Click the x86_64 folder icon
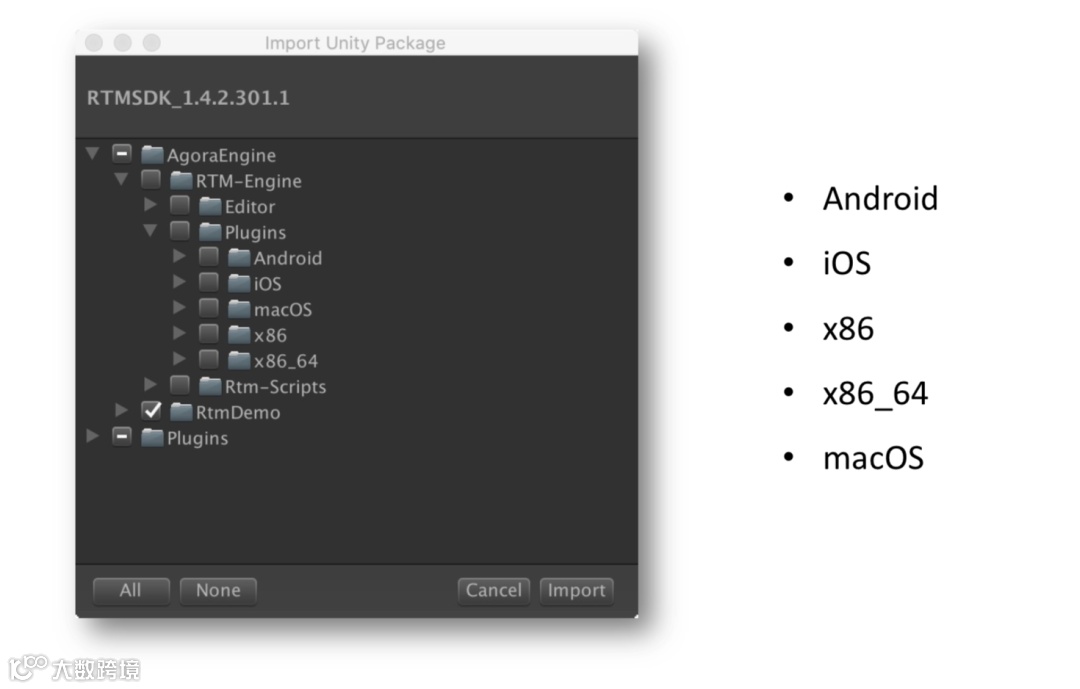The image size is (1080, 689). click(x=239, y=360)
